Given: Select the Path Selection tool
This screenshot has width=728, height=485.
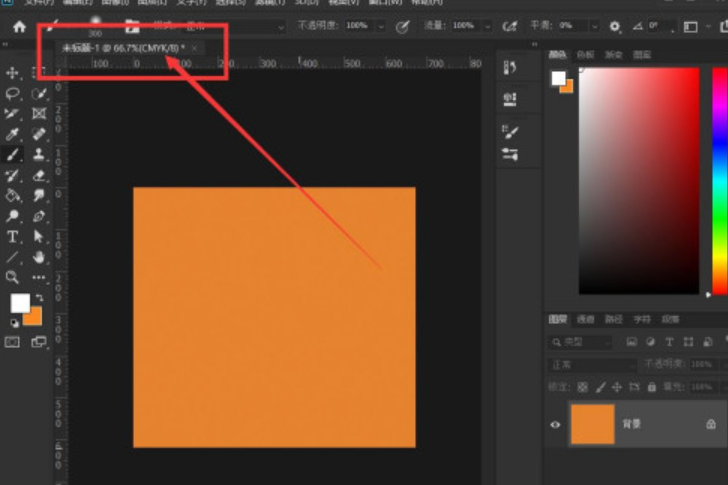Looking at the screenshot, I should [39, 237].
